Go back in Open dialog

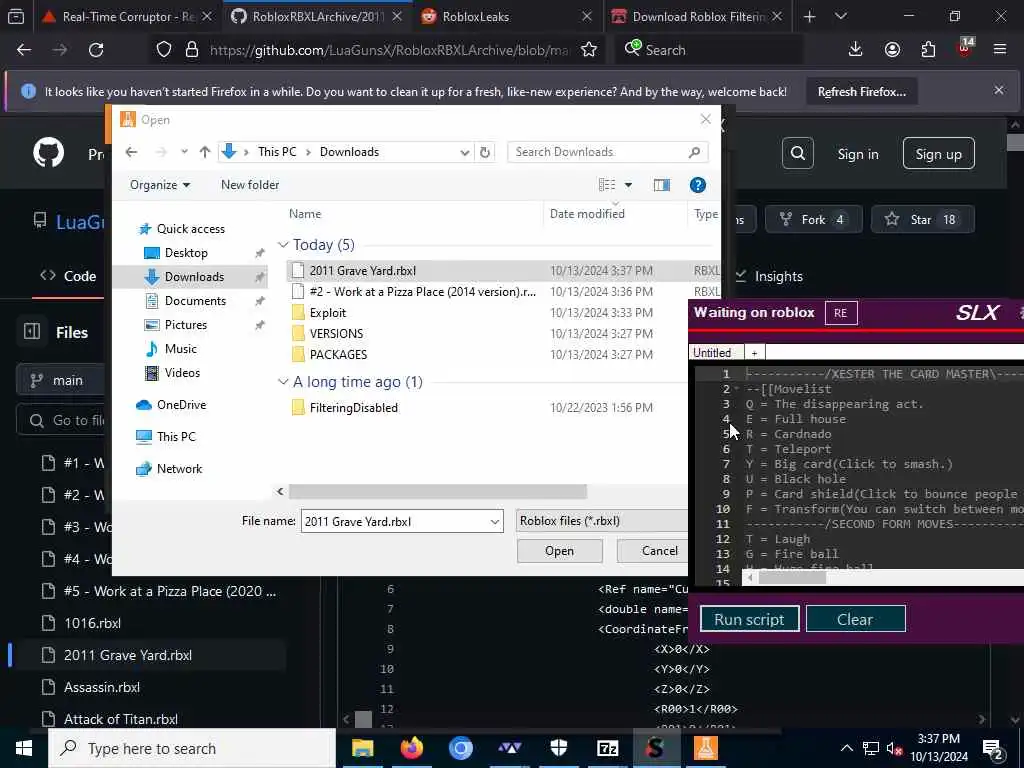click(131, 152)
